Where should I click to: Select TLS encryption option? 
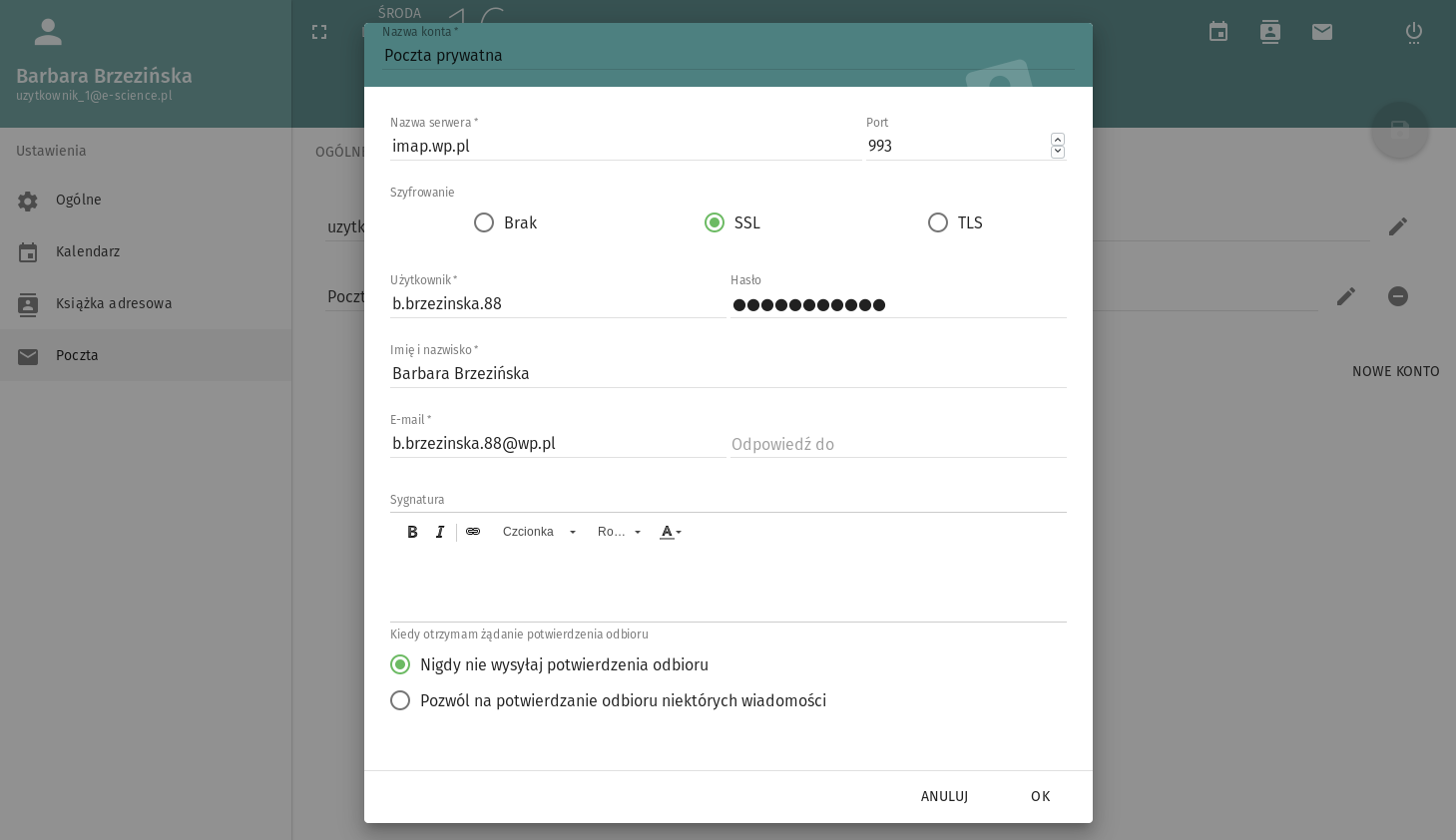955,222
